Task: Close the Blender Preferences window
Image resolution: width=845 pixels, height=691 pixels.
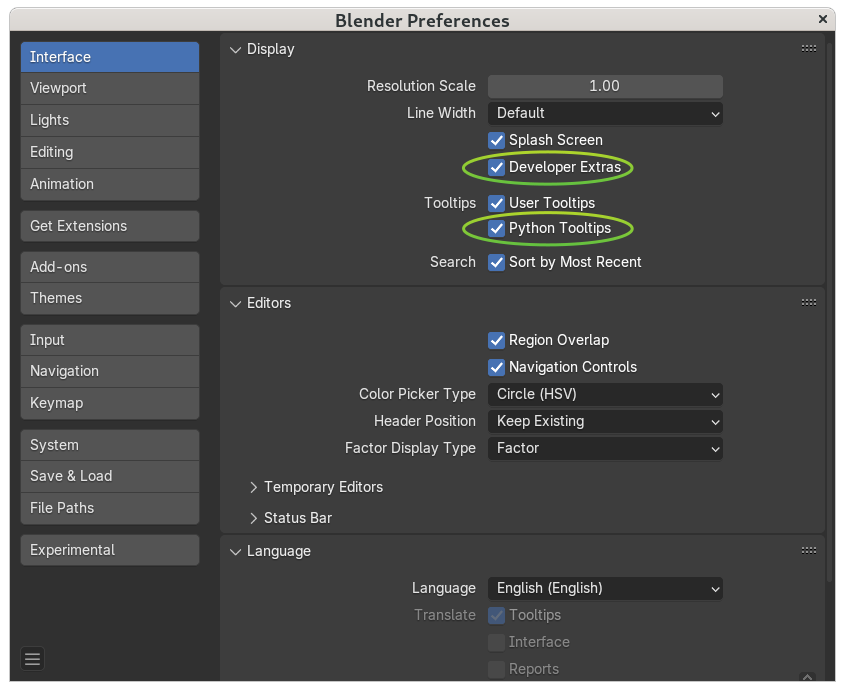Action: [822, 19]
